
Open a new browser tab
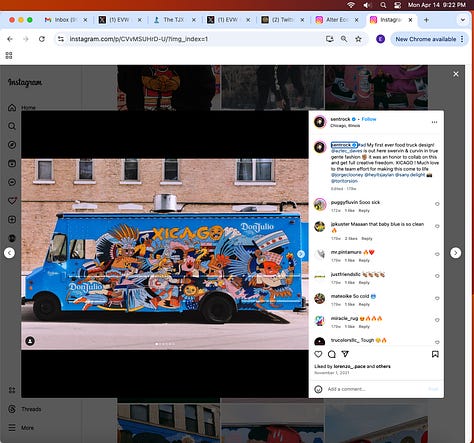(x=426, y=20)
